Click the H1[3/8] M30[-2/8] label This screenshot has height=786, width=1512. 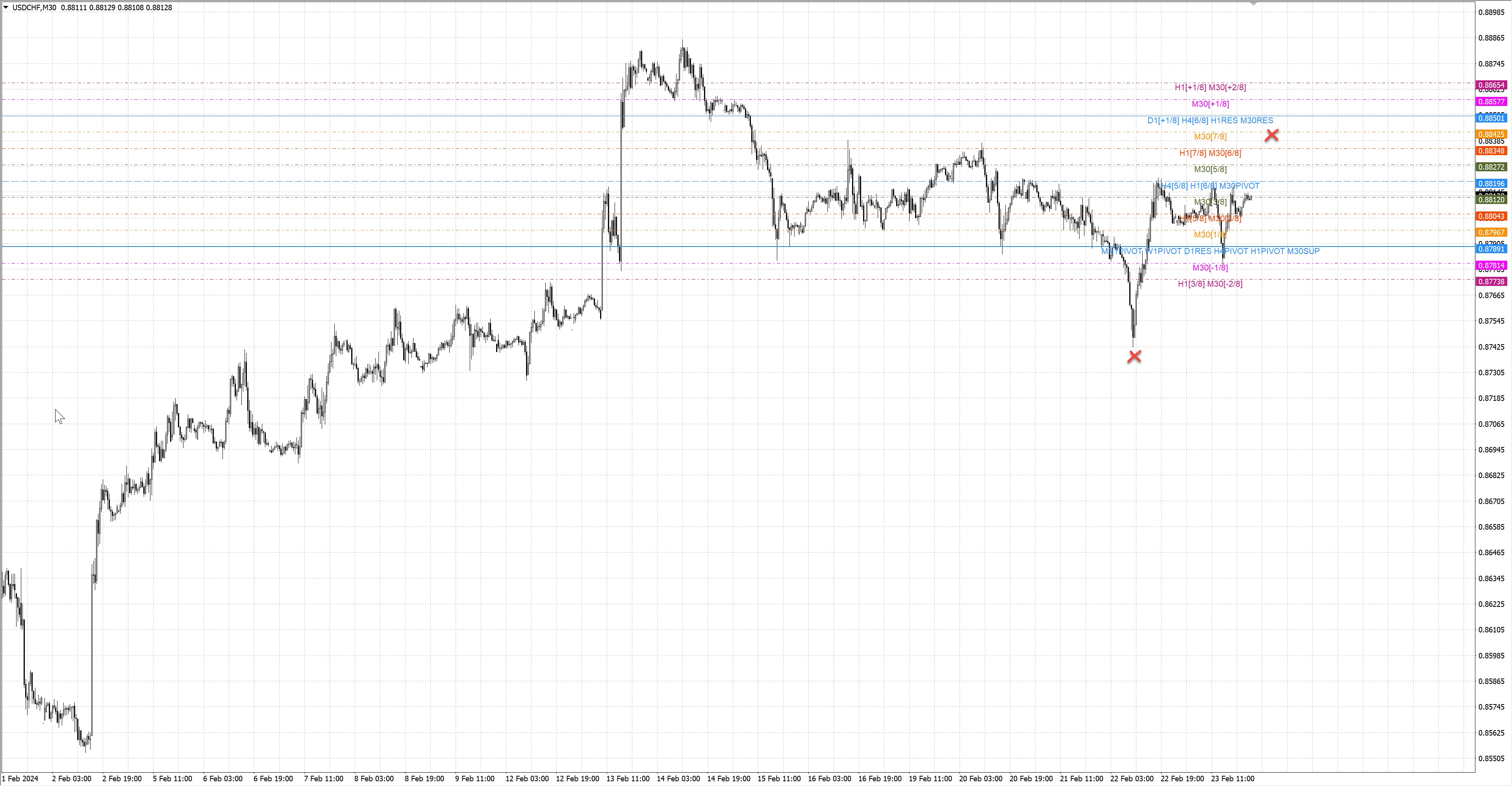tap(1210, 284)
